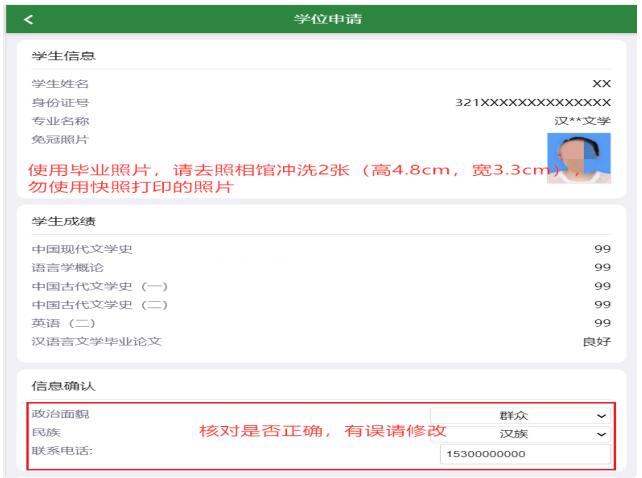Screen dimensions: 642x478
Task: Click the masked 身份证号 number
Action: tap(533, 102)
